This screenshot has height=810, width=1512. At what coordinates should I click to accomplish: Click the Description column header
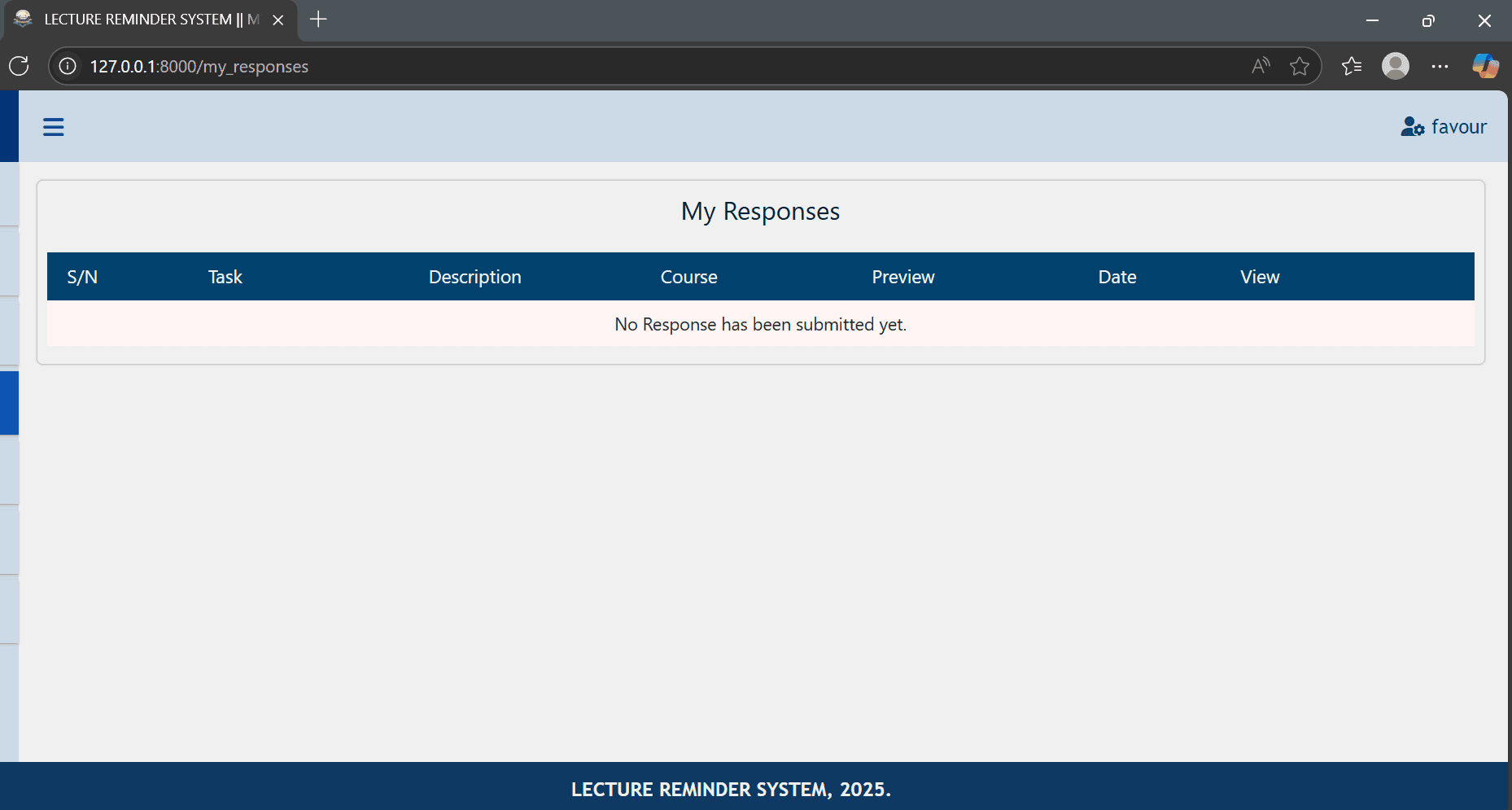[474, 277]
